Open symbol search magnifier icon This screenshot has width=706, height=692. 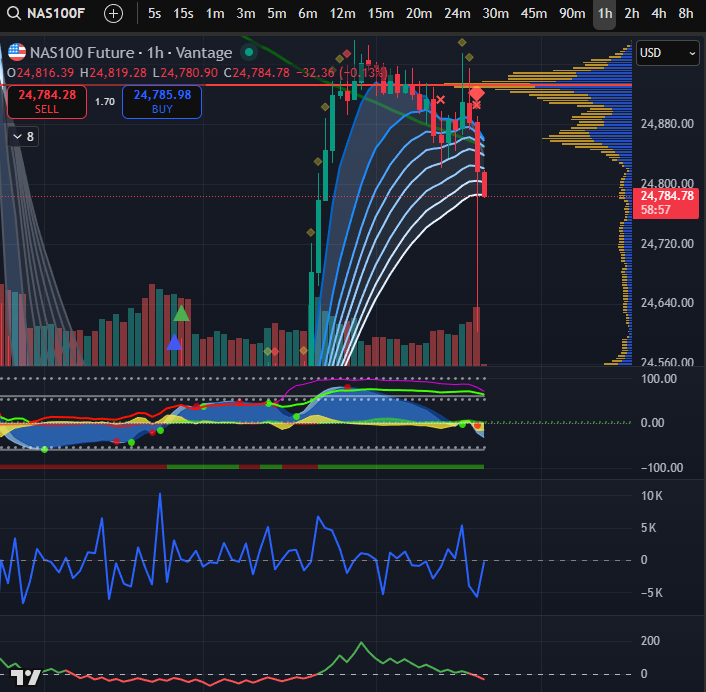14,14
